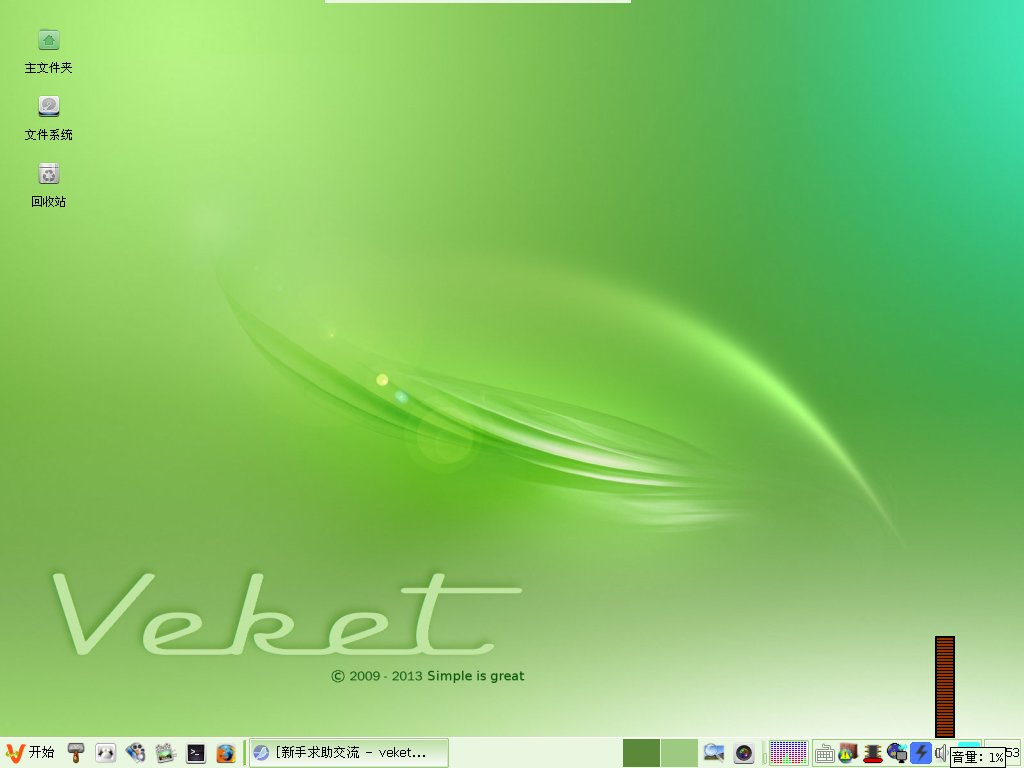Switch to the second light green desktop pager
This screenshot has width=1024, height=768.
coord(679,753)
